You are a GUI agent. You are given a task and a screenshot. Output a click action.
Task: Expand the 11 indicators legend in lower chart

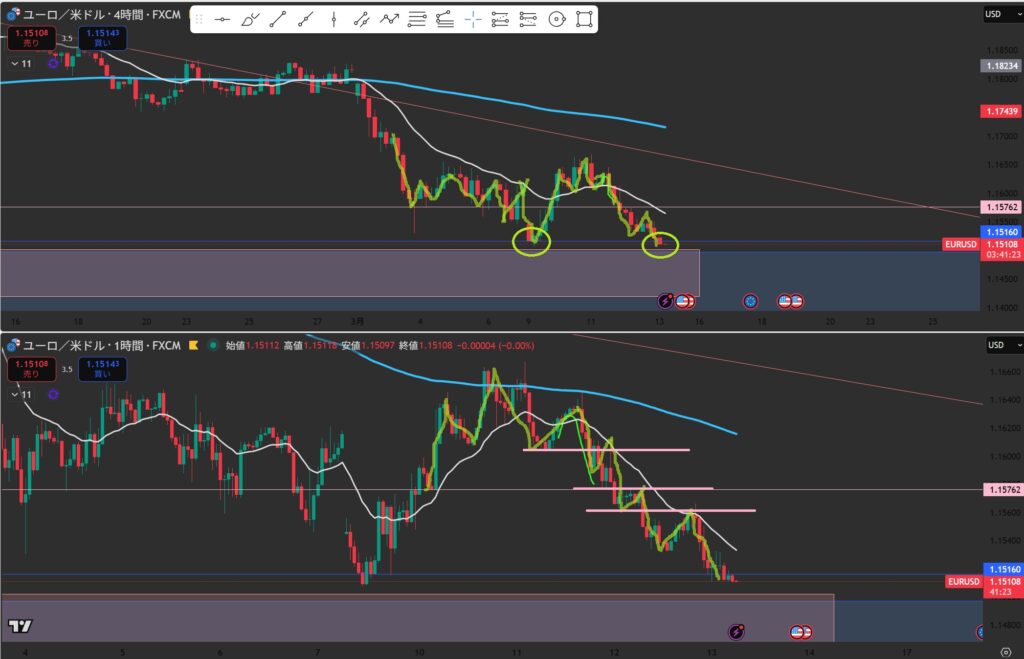pyautogui.click(x=15, y=395)
